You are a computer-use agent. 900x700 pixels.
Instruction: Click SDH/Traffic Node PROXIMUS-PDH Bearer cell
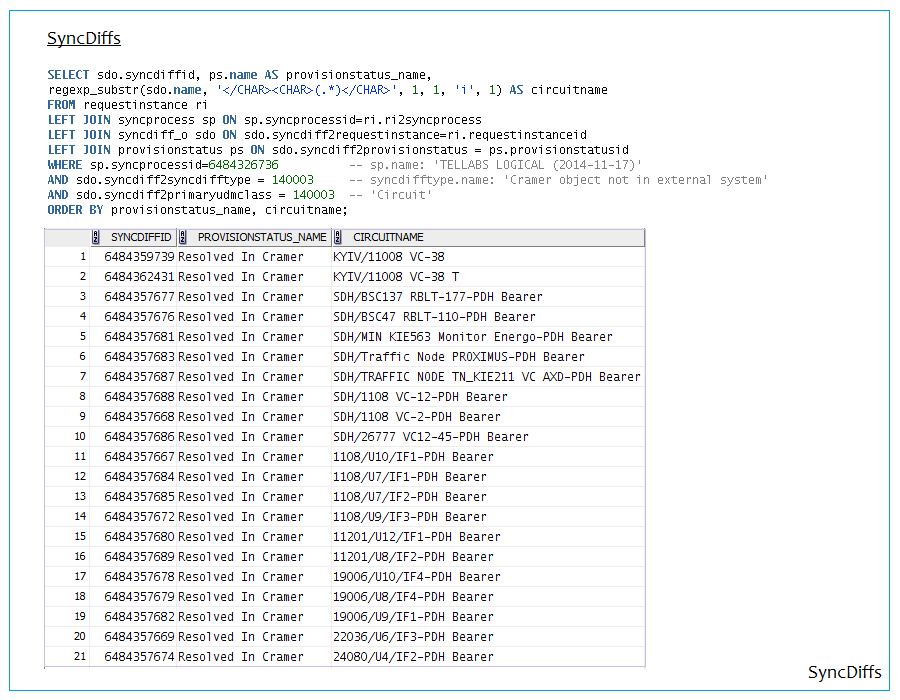pyautogui.click(x=458, y=357)
